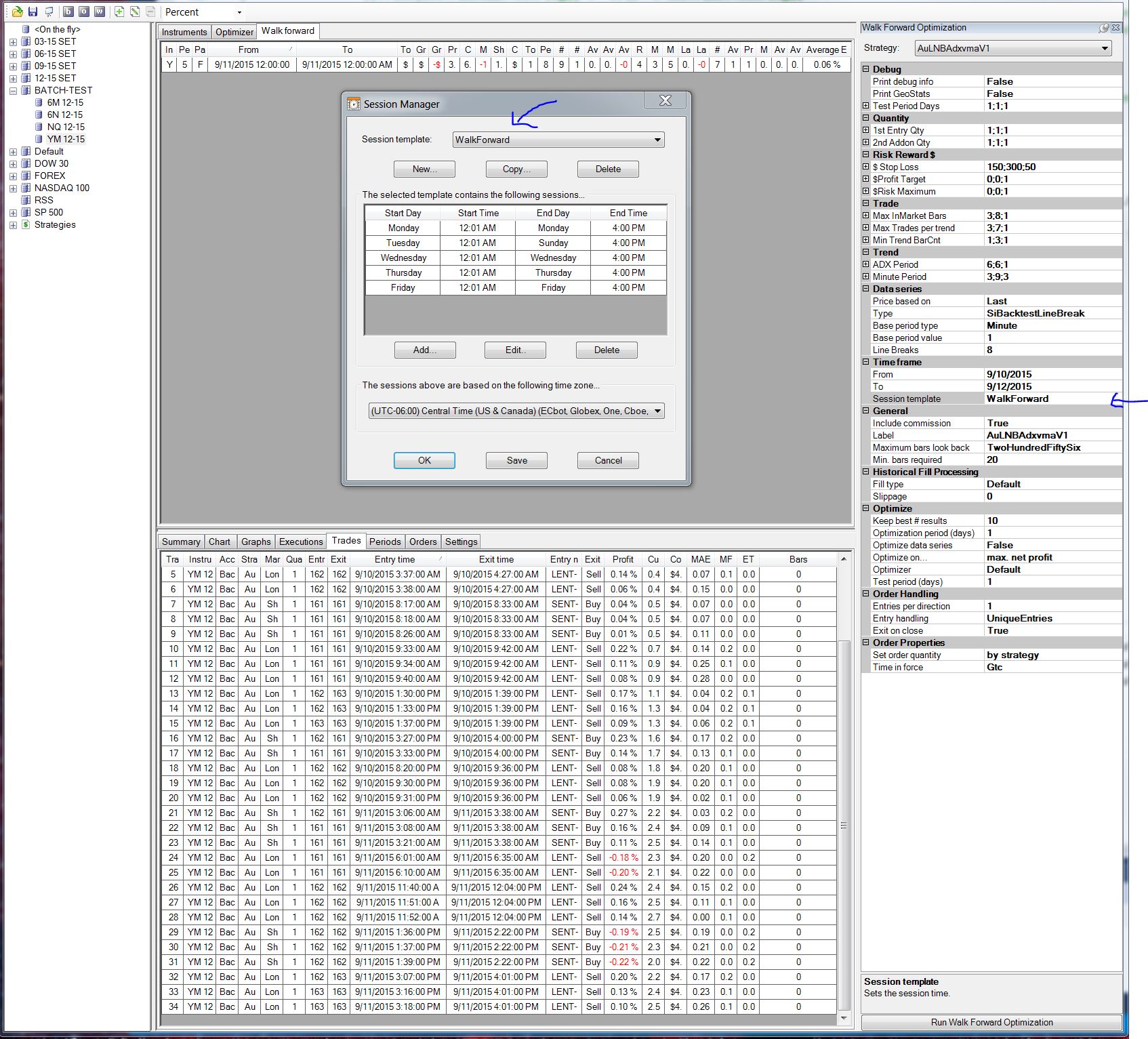Expand the $ Stop Loss property
The height and width of the screenshot is (1039, 1148).
[866, 167]
